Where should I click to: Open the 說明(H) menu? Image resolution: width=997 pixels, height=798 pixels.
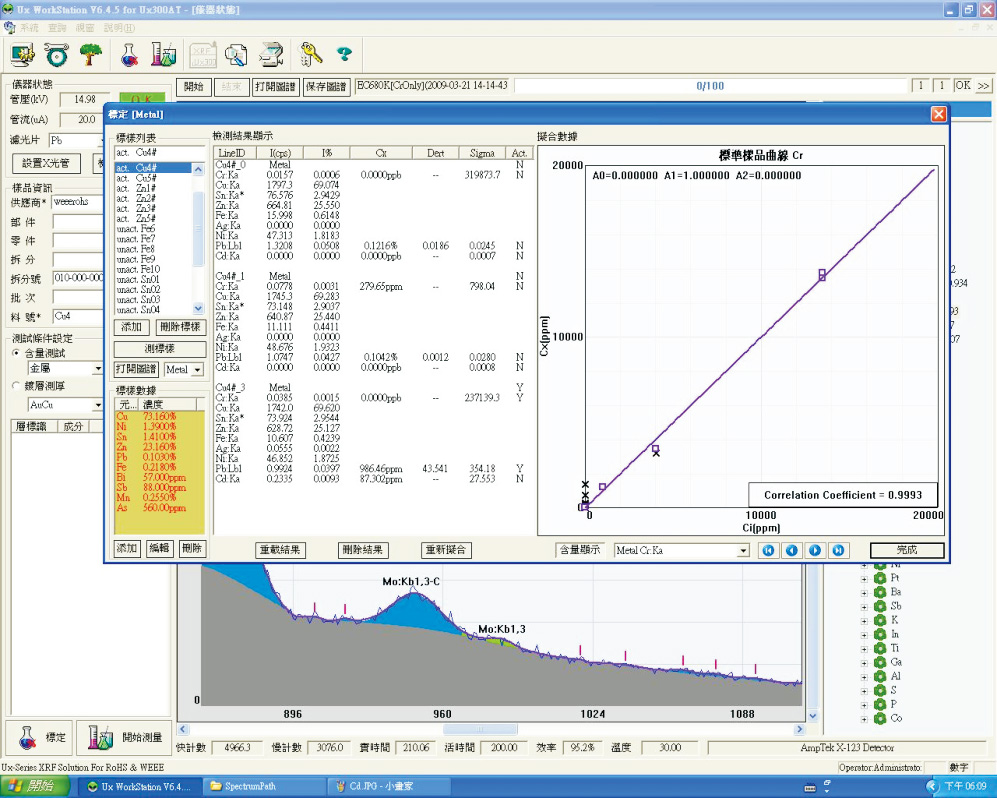pyautogui.click(x=120, y=28)
